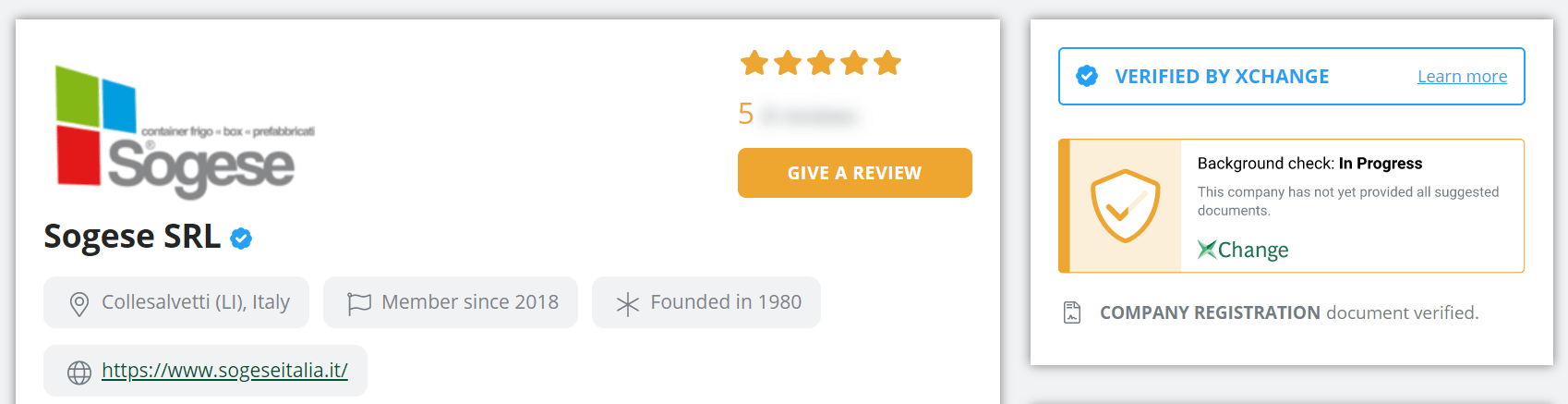Click the Sogese company logo
1568x404 pixels.
tap(185, 131)
